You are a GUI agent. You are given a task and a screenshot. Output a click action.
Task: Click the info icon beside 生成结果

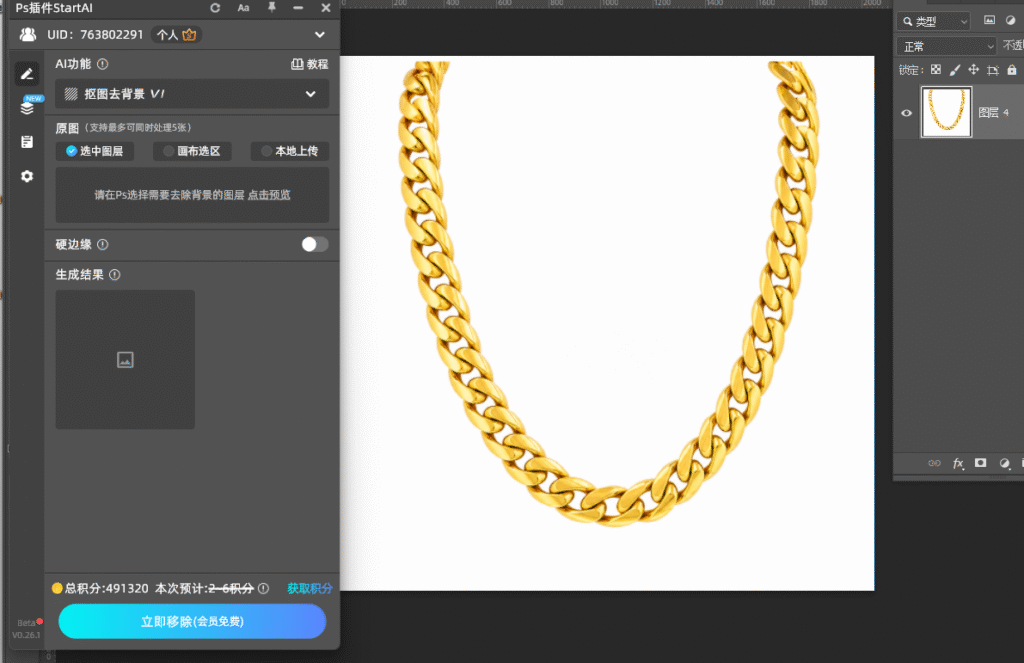pyautogui.click(x=114, y=275)
